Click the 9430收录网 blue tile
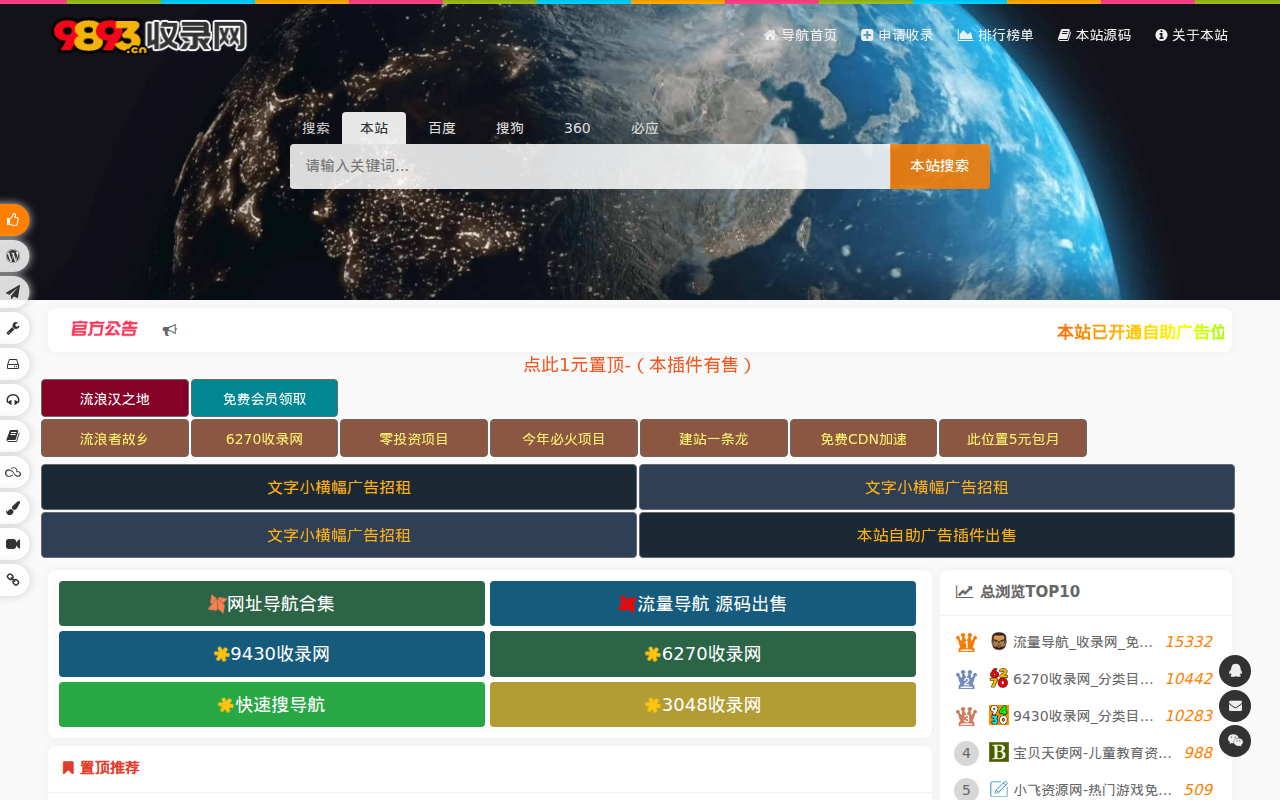Screen dimensions: 1280x800 tap(272, 654)
